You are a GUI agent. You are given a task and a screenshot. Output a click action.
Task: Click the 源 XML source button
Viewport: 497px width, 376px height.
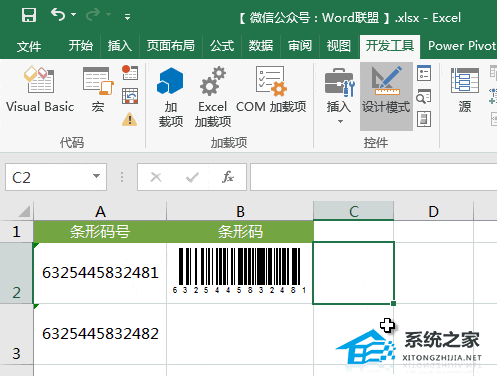(465, 90)
